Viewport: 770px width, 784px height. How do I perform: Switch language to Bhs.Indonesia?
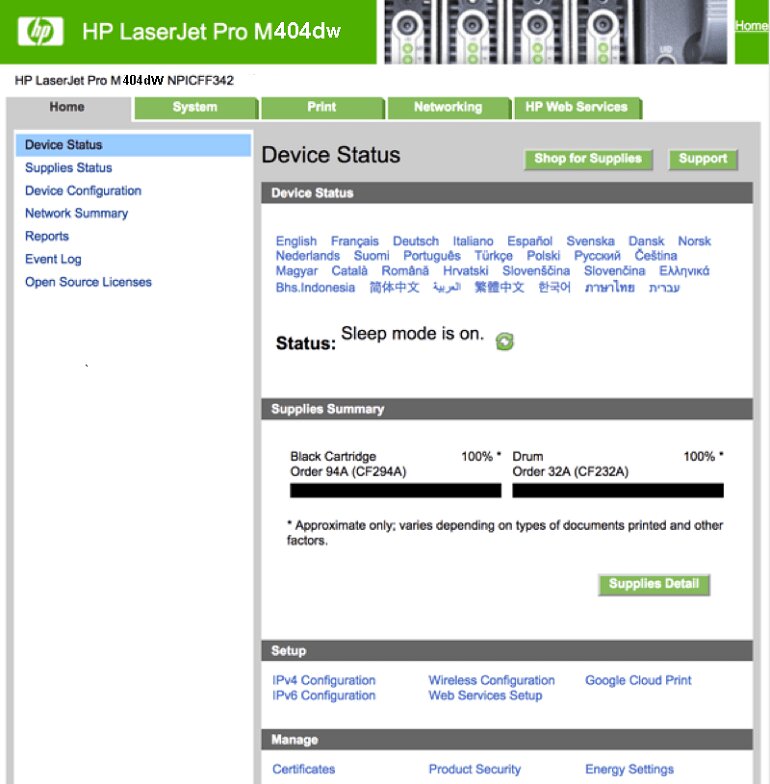315,288
